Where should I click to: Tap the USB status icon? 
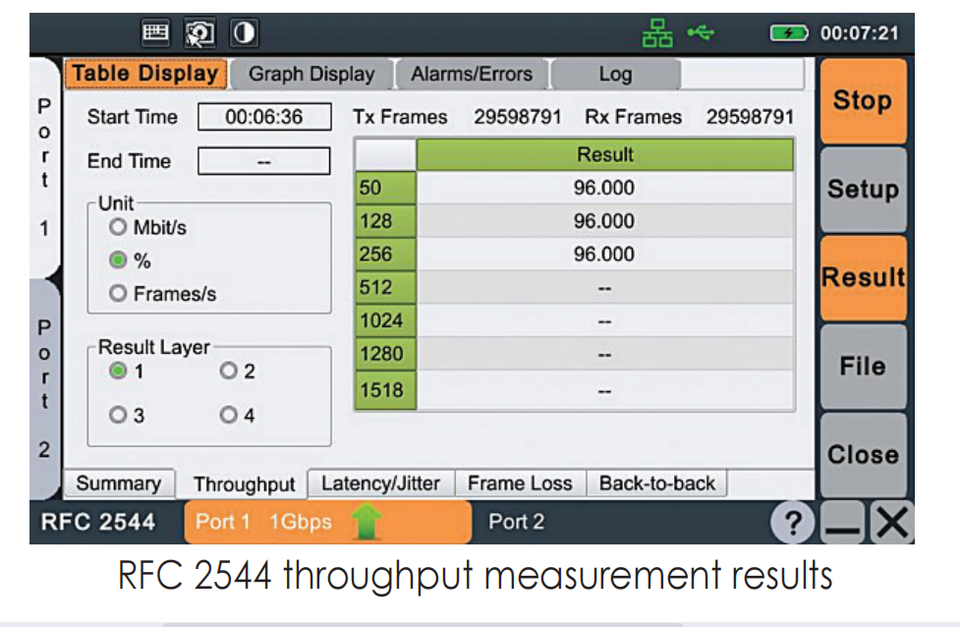(x=700, y=32)
